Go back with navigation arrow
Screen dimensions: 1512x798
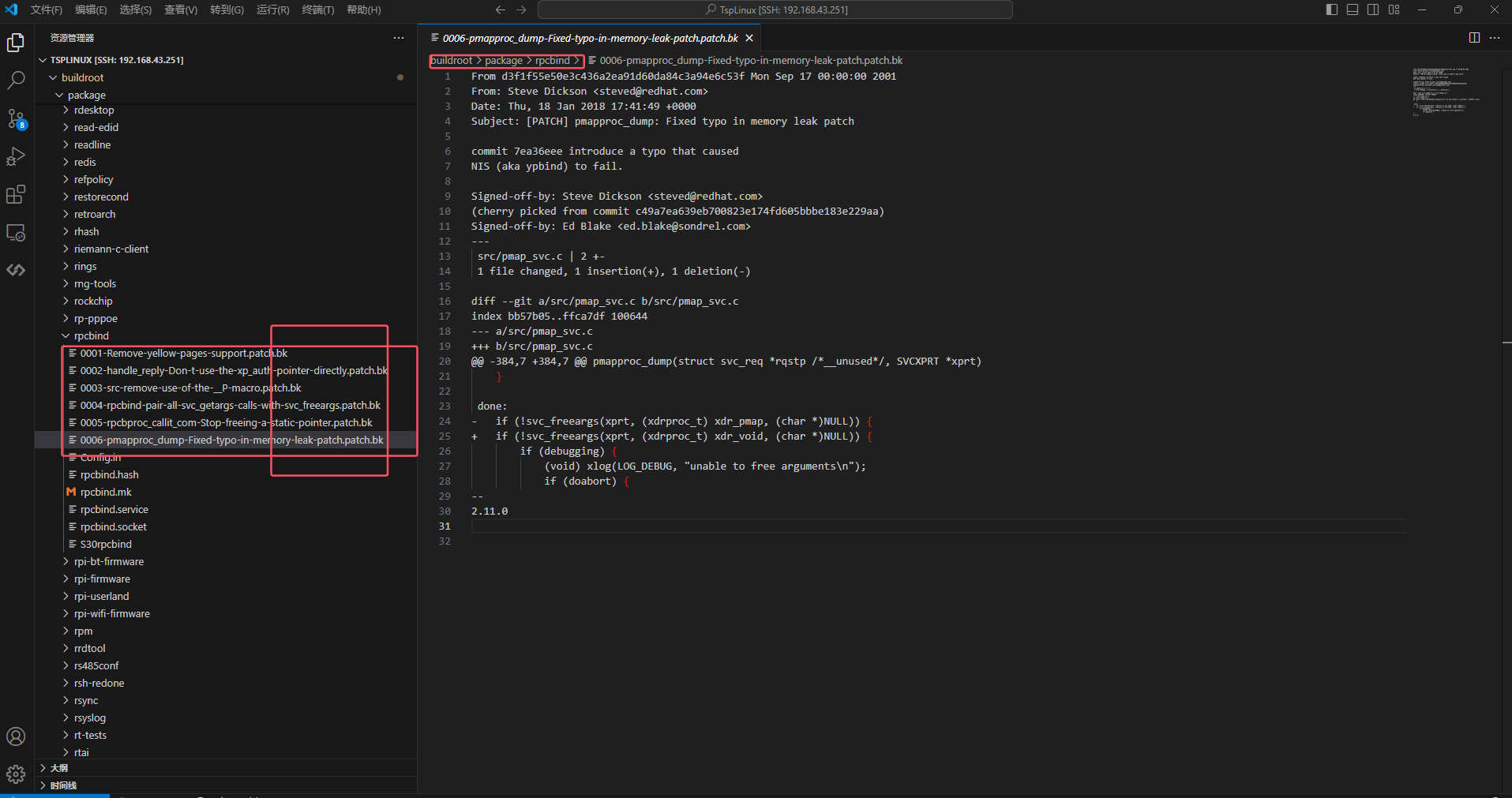pyautogui.click(x=500, y=9)
